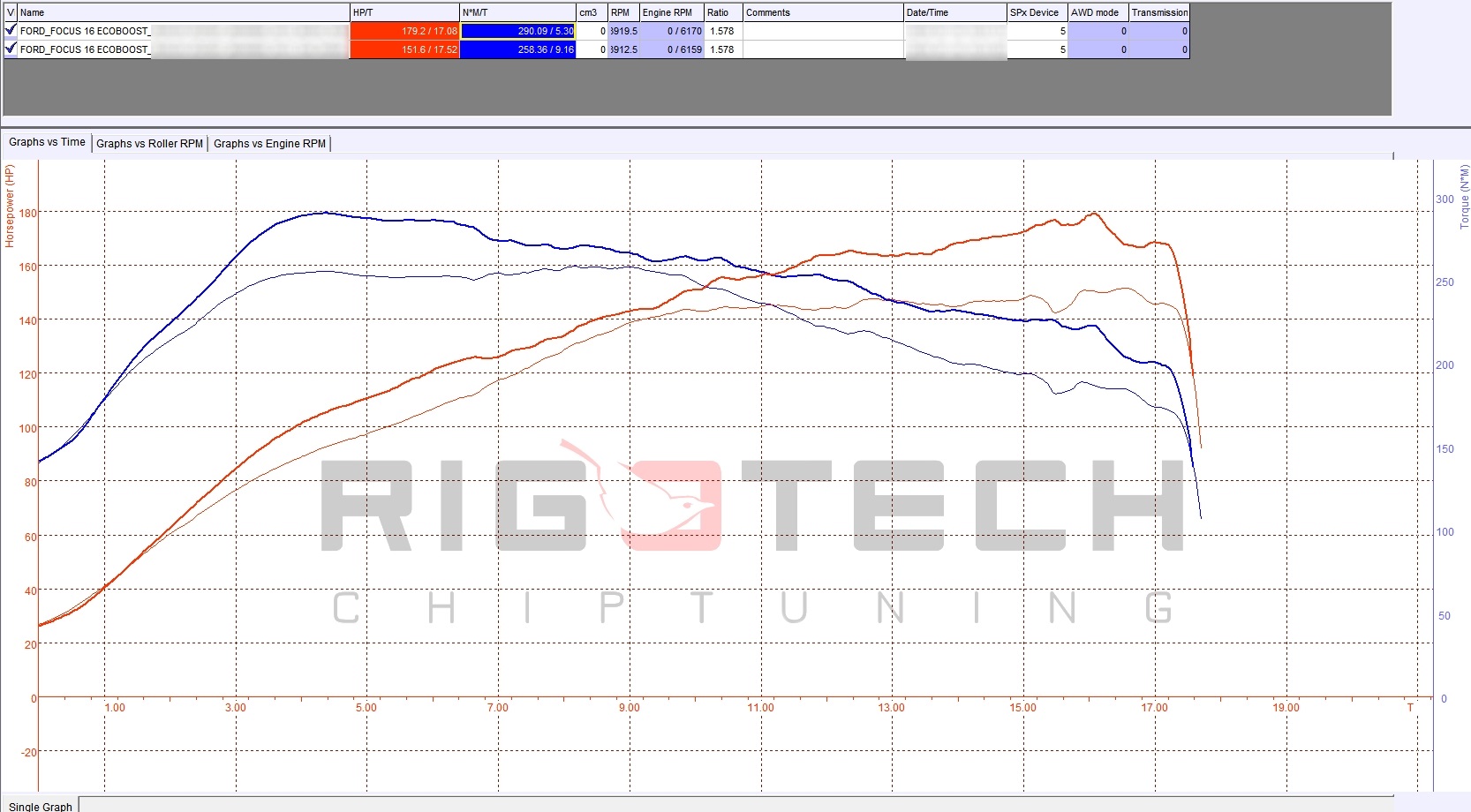Image resolution: width=1471 pixels, height=812 pixels.
Task: Switch to Graphs vs Time tab
Action: point(47,142)
